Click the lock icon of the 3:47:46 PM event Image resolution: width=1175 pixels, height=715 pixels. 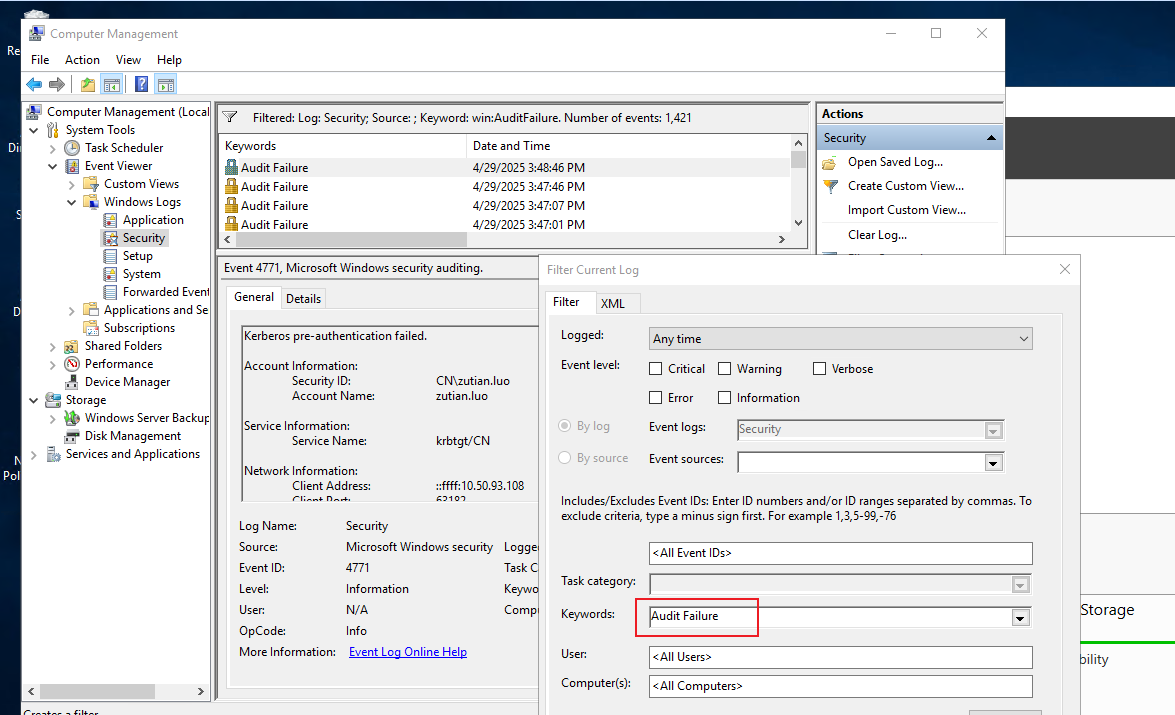(232, 186)
